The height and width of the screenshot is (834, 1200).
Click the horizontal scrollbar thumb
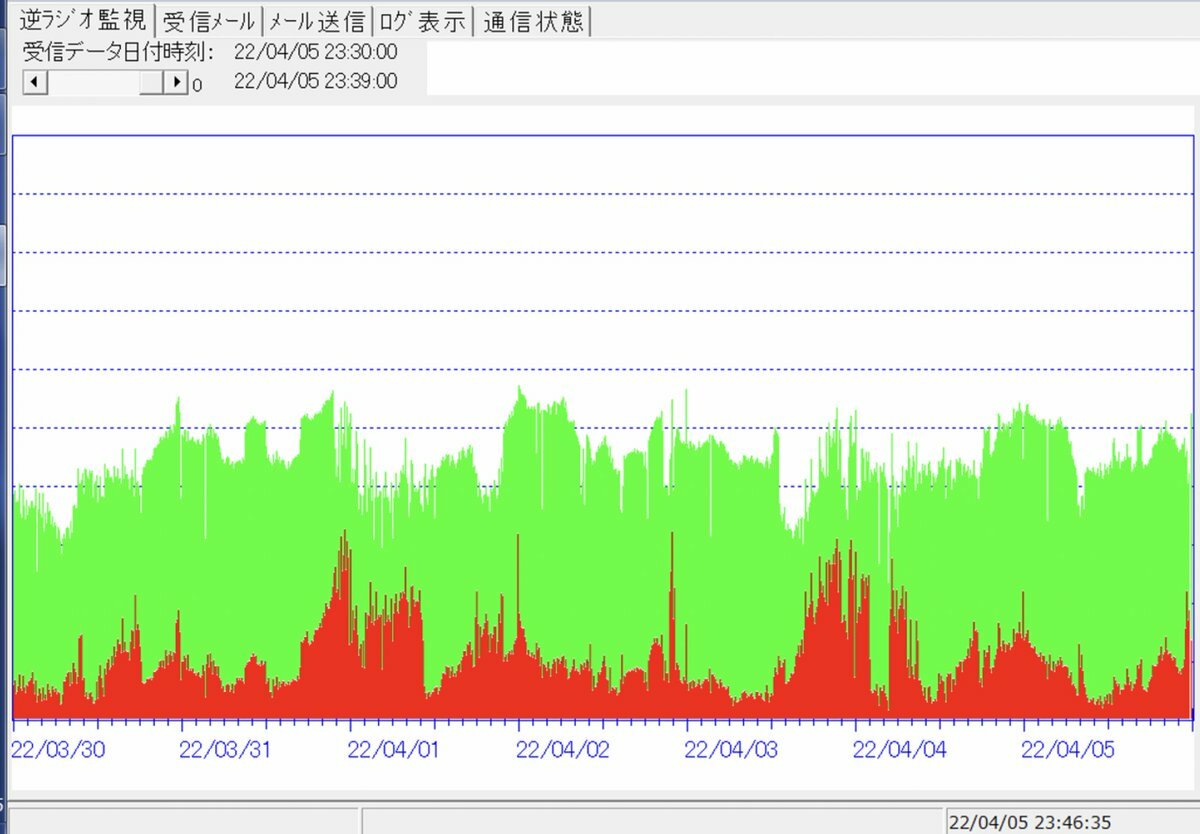click(151, 83)
